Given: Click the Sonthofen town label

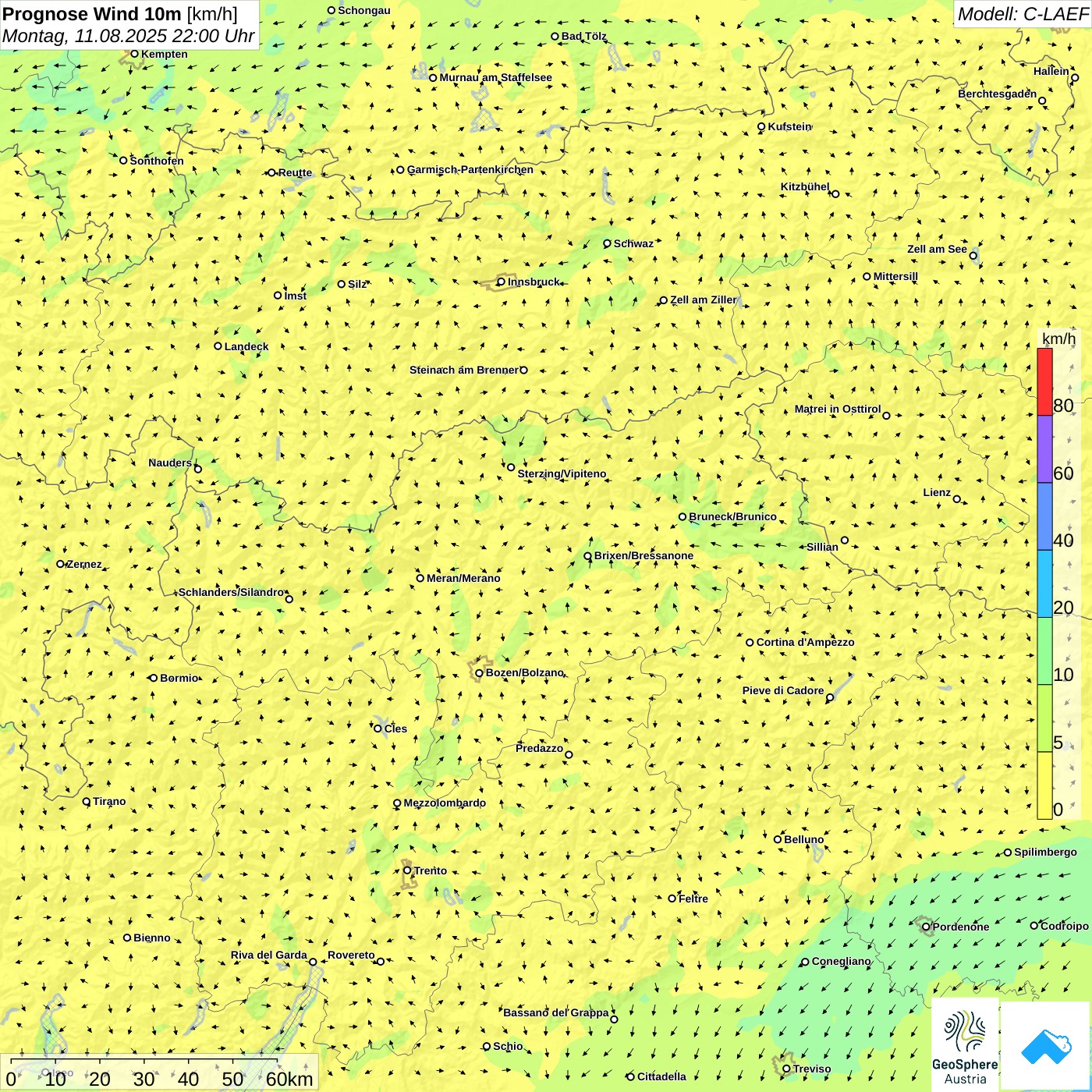Looking at the screenshot, I should coord(157,161).
